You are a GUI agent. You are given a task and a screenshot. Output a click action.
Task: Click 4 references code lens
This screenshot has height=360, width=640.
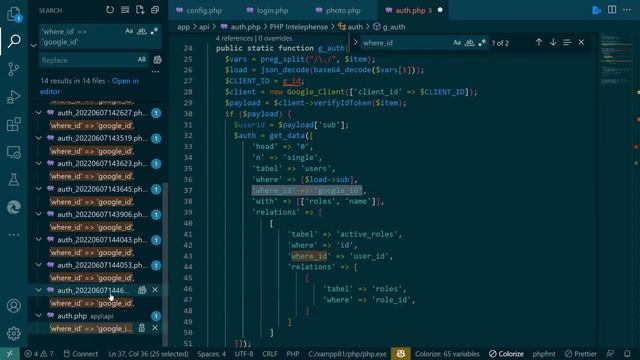(234, 38)
